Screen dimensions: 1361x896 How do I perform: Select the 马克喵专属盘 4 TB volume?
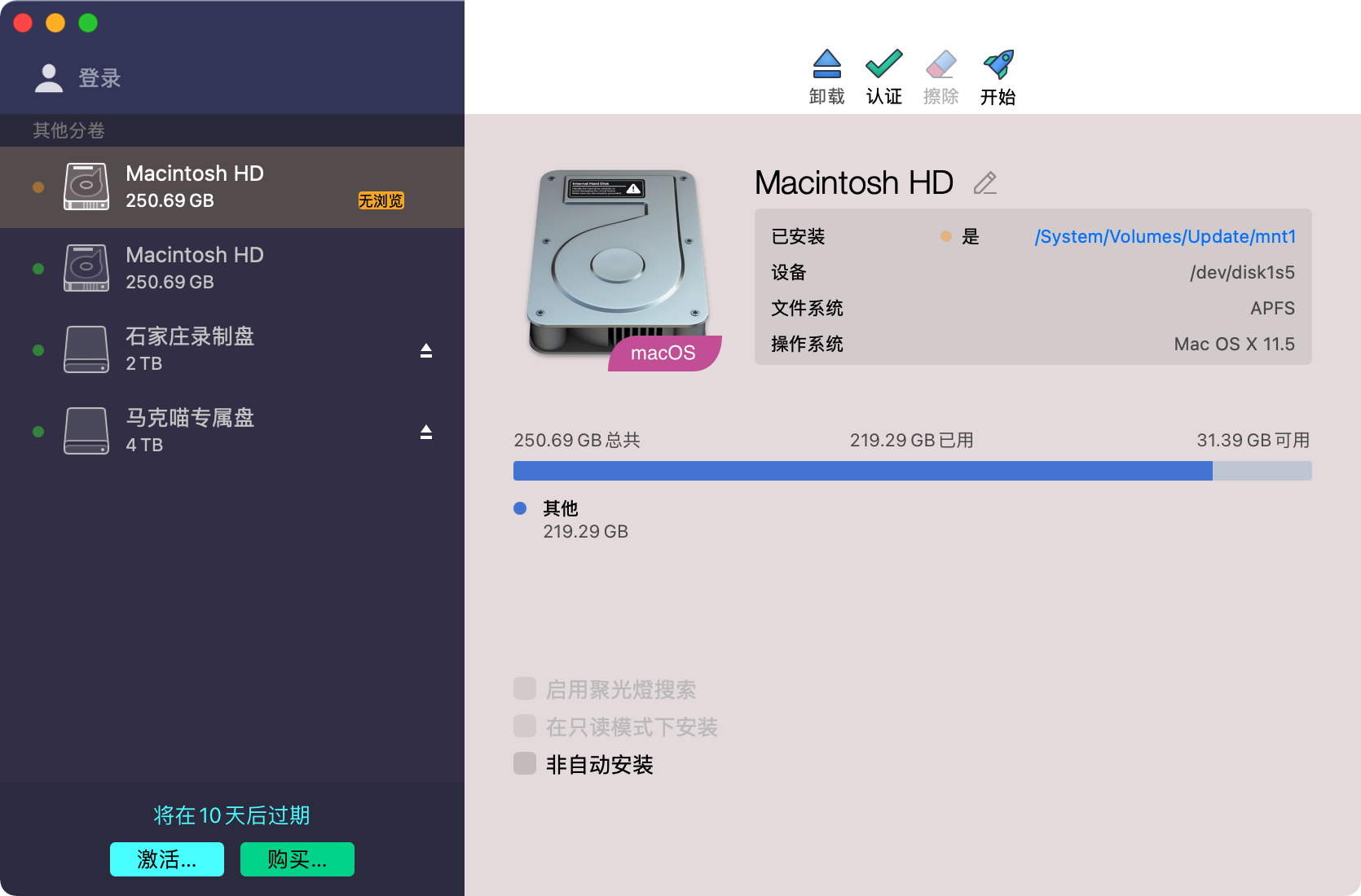(x=232, y=432)
